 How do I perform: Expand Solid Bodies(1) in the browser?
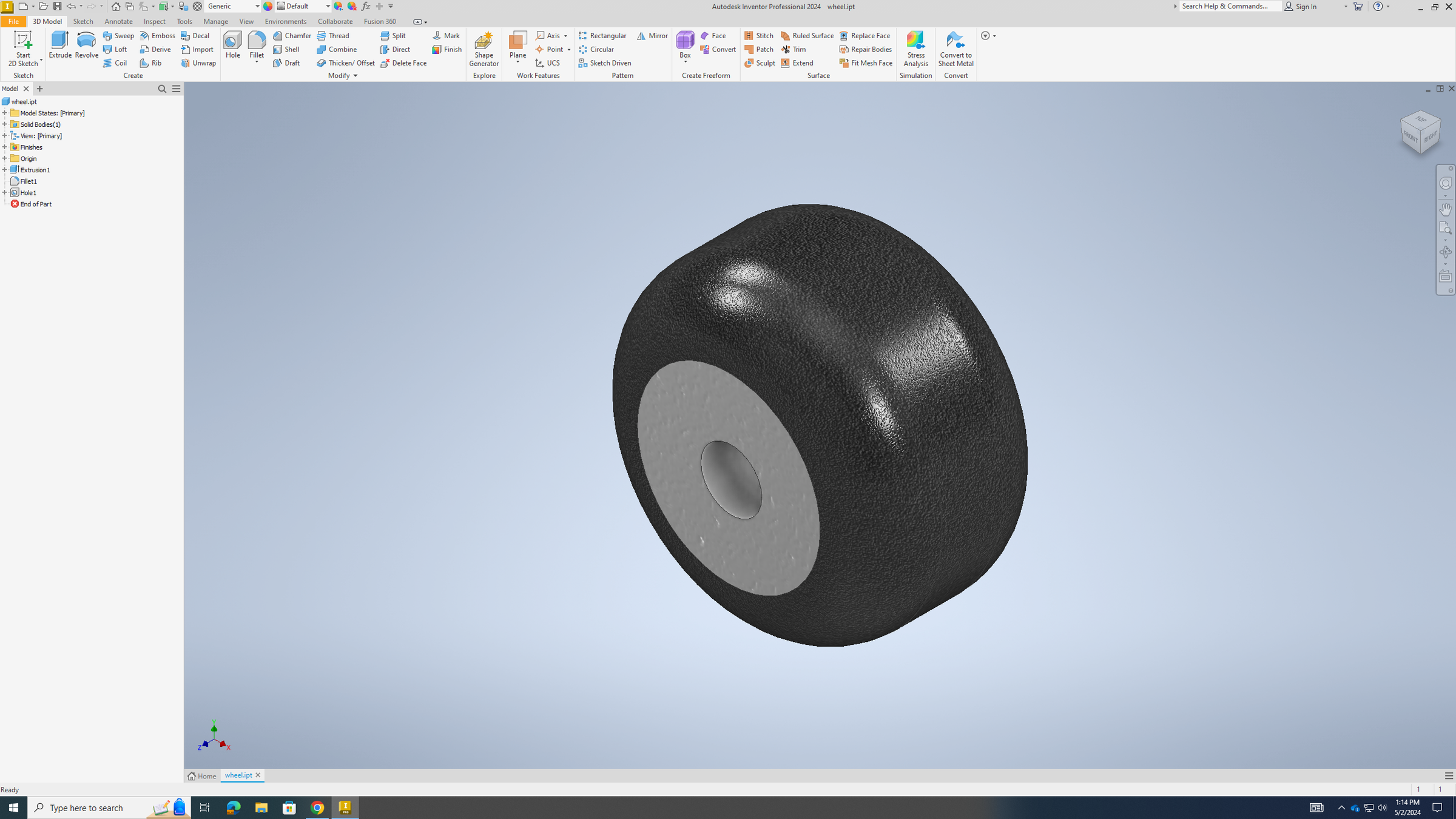(6, 124)
